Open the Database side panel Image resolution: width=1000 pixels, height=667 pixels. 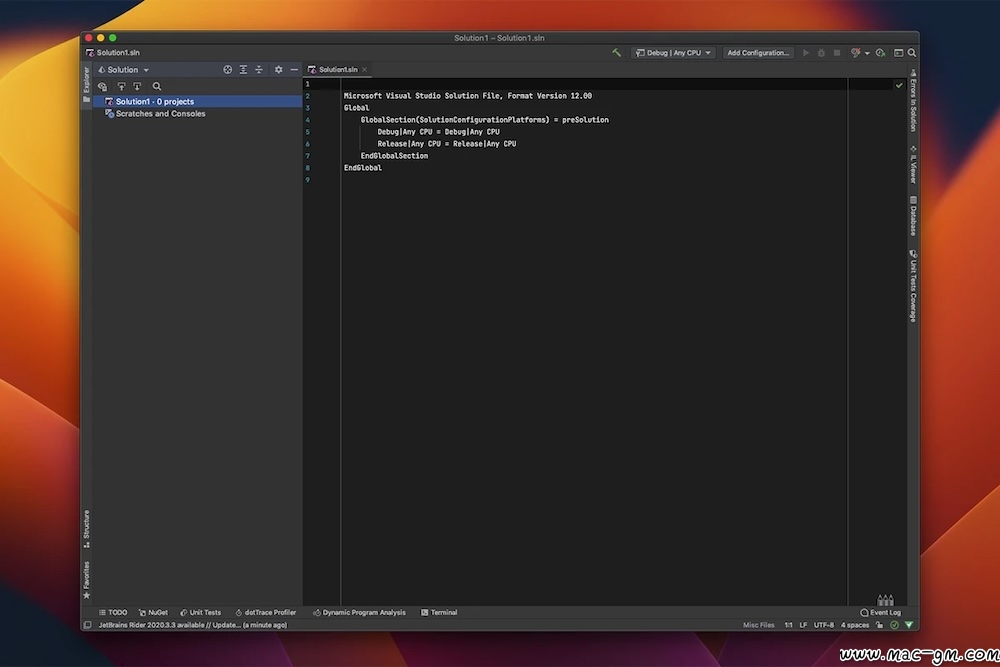(x=913, y=216)
